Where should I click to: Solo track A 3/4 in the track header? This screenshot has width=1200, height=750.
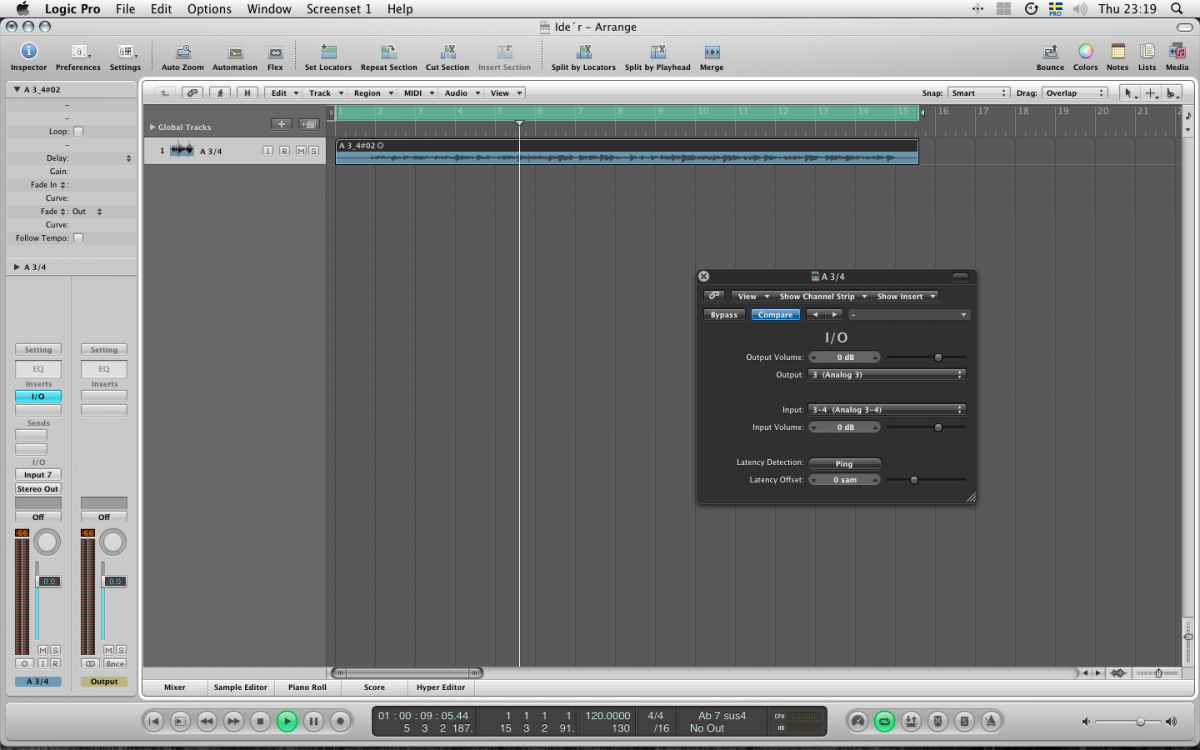coord(313,151)
